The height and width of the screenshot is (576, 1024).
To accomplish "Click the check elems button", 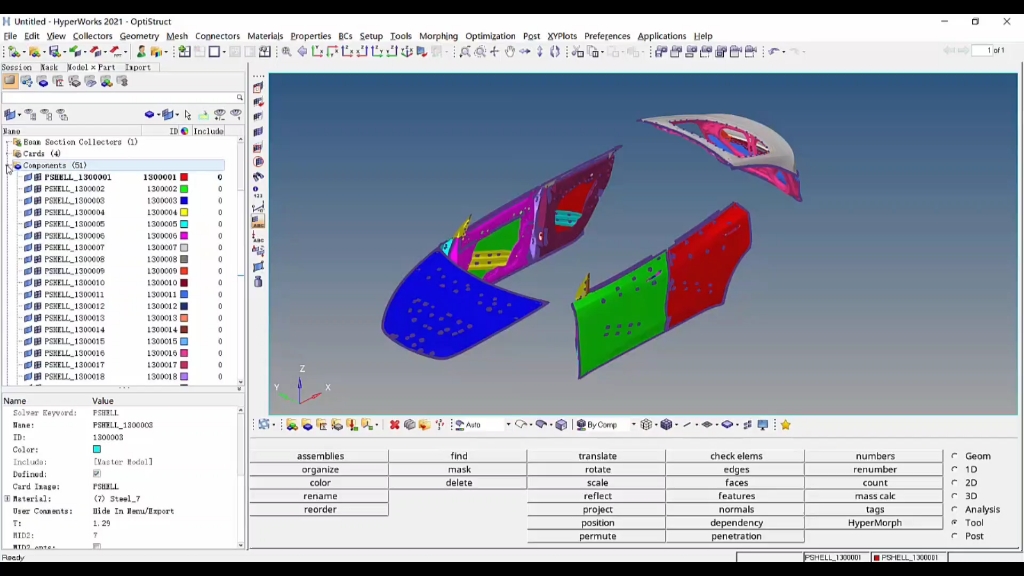I will [x=736, y=456].
